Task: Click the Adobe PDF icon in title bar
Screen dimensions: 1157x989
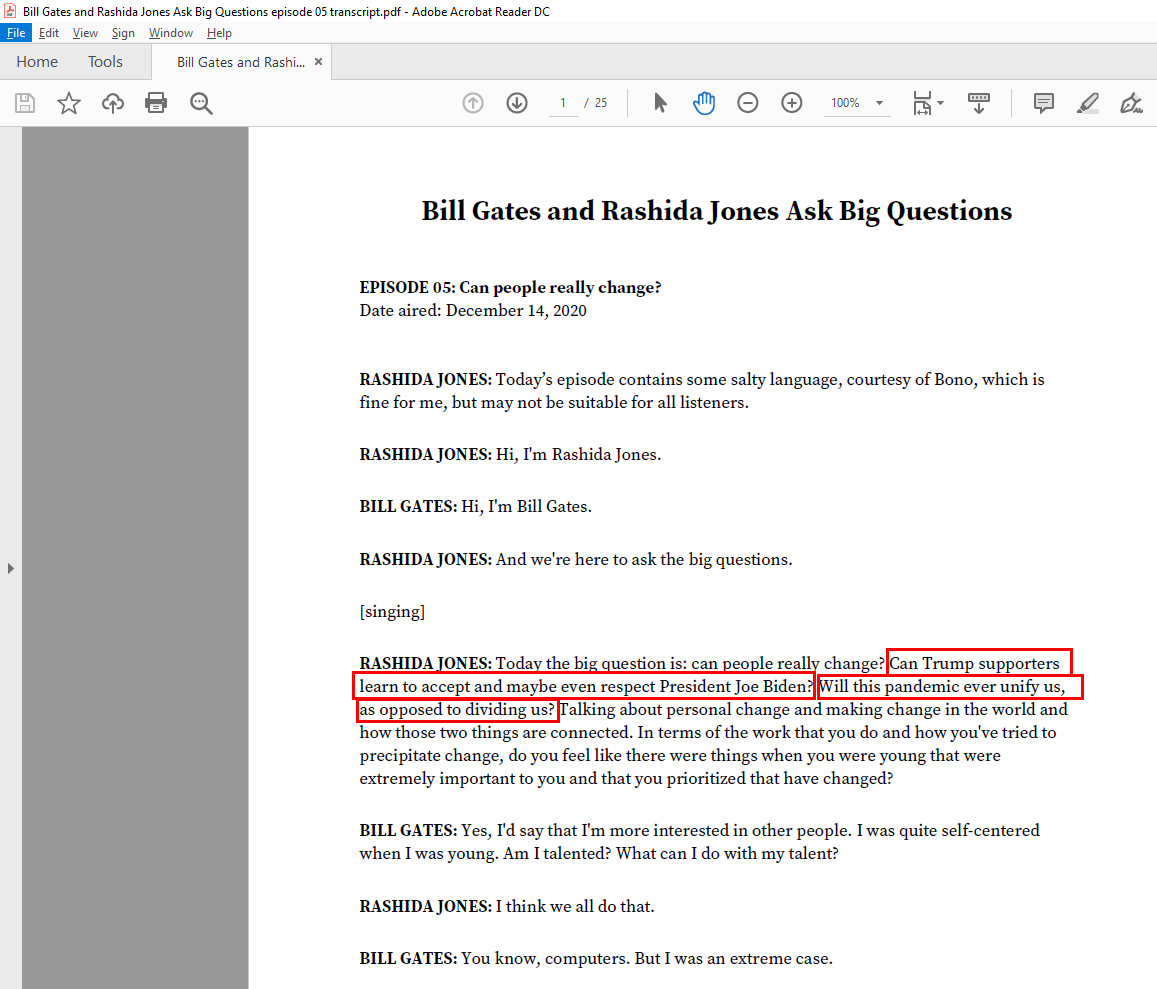Action: 10,11
